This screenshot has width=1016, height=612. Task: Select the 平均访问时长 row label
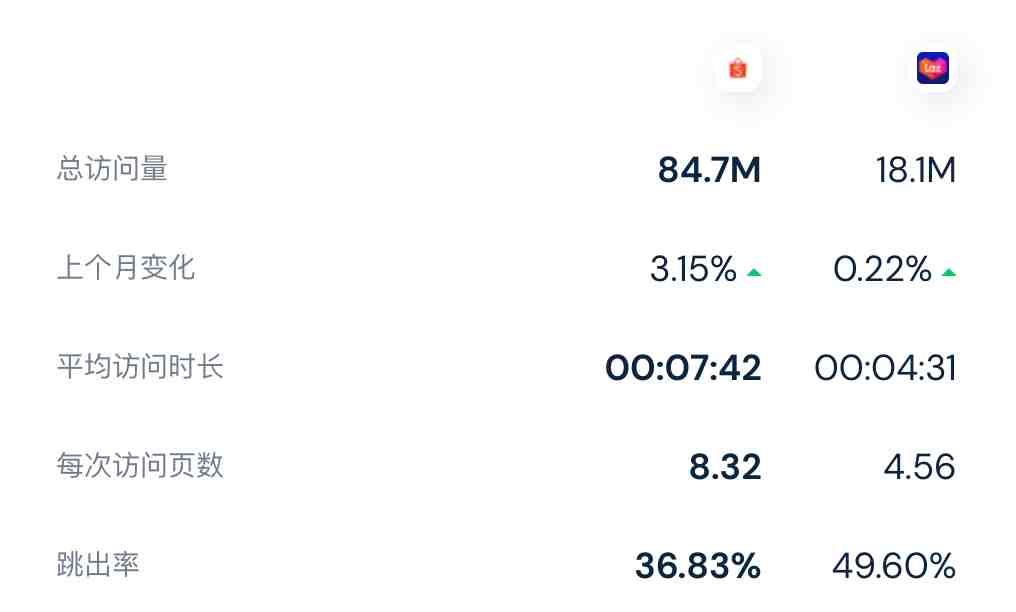click(140, 367)
